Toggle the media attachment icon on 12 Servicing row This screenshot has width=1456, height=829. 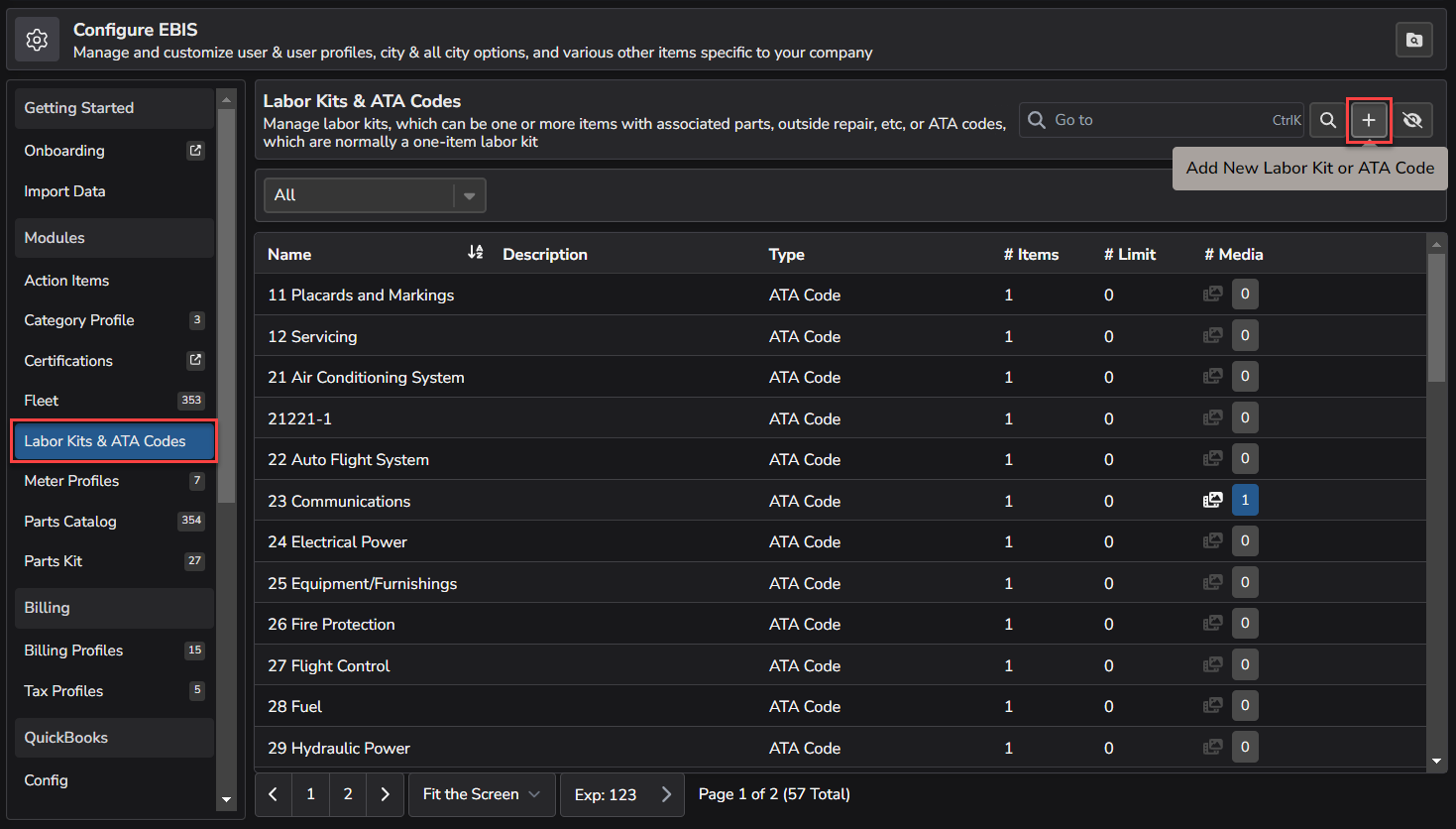[1212, 335]
